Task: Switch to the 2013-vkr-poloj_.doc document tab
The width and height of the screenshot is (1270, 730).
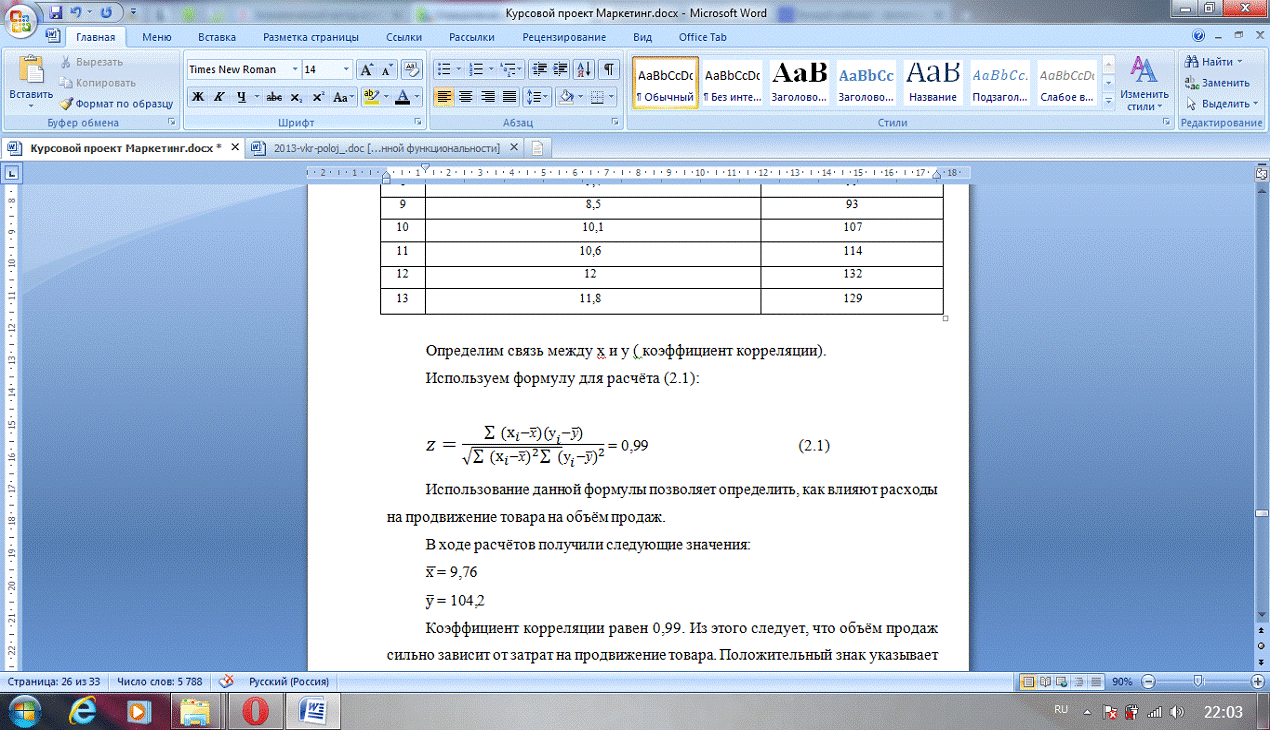Action: (386, 148)
